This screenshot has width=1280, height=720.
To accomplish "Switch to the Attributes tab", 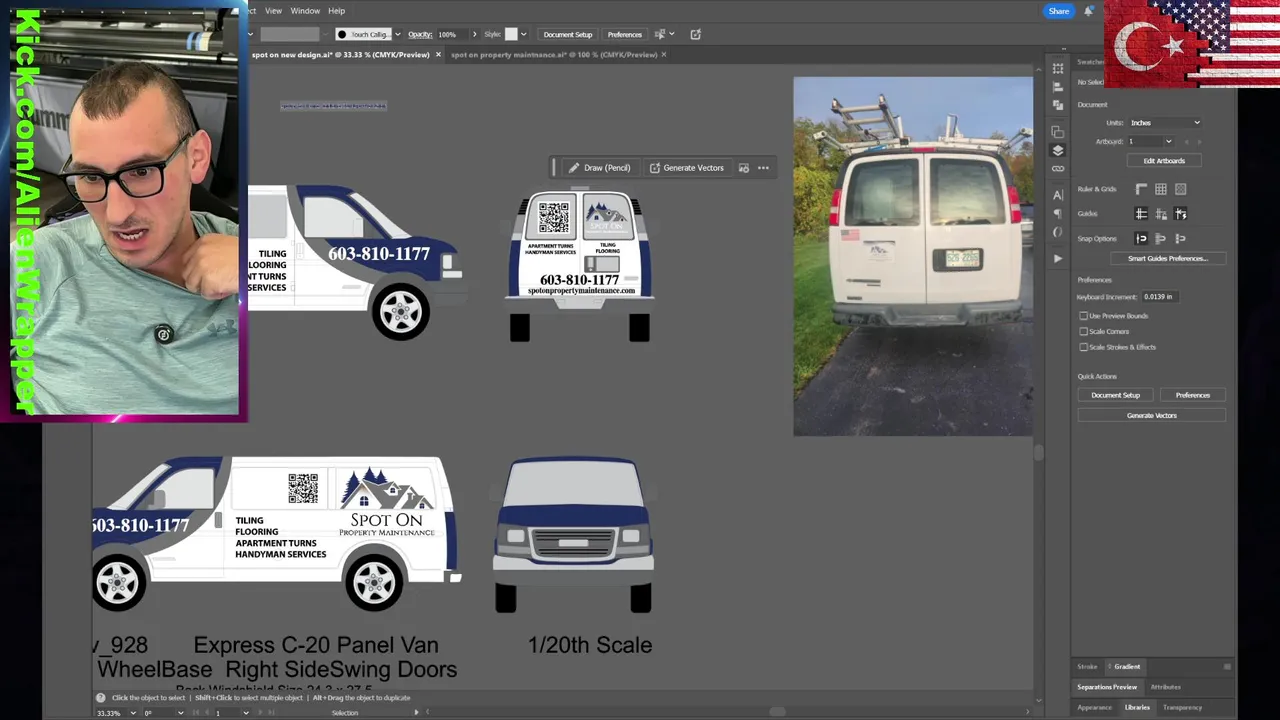I will coord(1165,687).
